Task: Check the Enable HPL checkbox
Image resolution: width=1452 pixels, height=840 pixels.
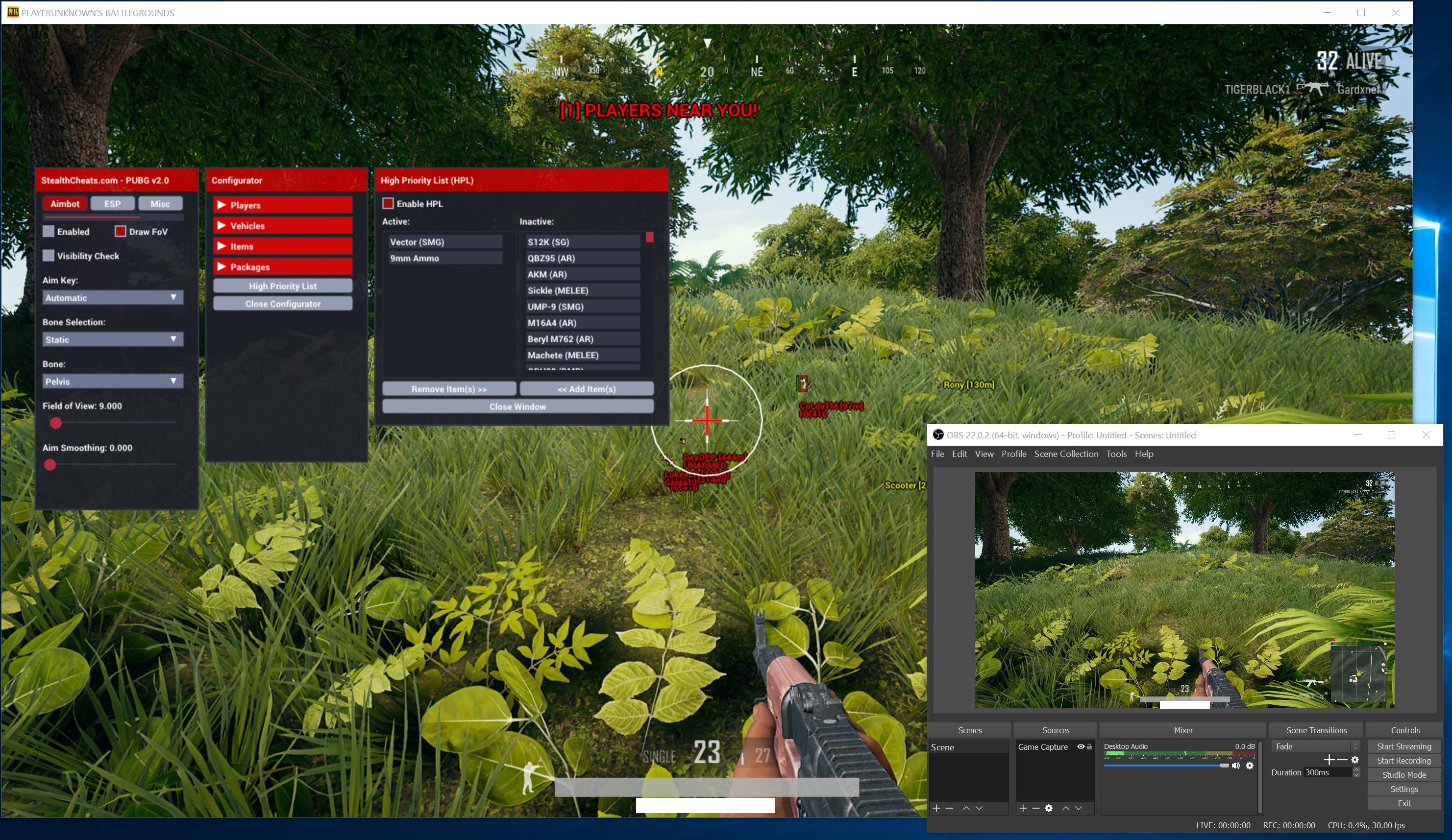Action: pyautogui.click(x=388, y=204)
